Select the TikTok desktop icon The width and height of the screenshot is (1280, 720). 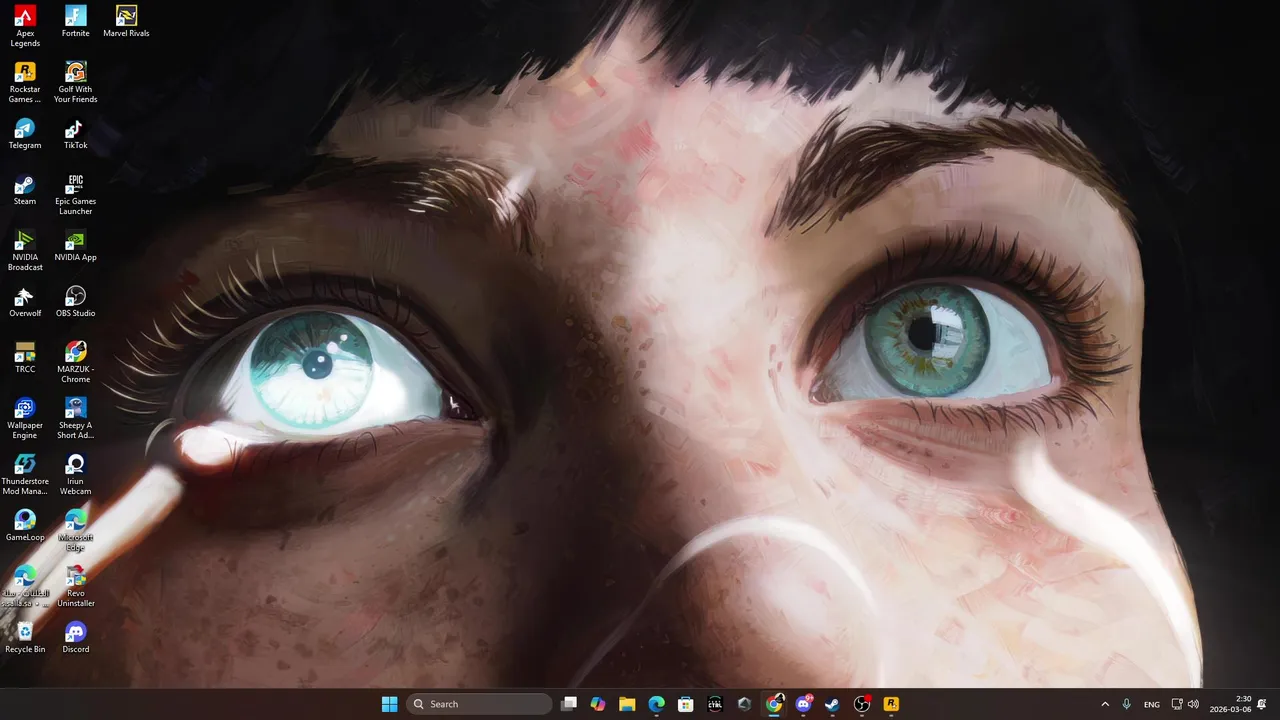click(x=75, y=133)
